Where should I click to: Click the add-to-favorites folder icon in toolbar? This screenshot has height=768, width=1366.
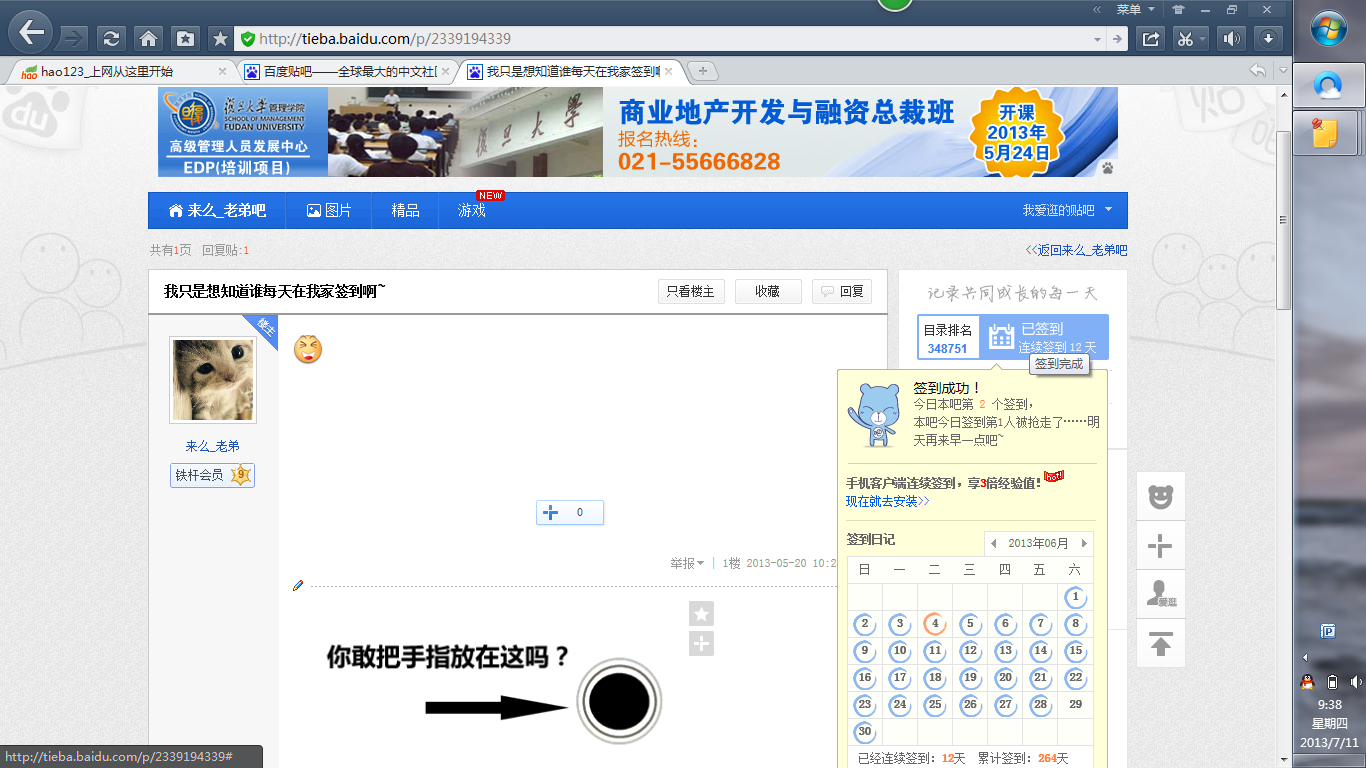[x=185, y=38]
